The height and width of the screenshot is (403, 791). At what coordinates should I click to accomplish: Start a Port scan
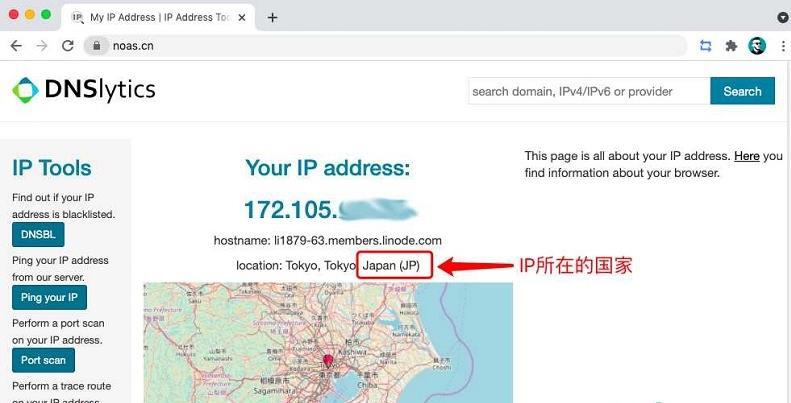43,360
